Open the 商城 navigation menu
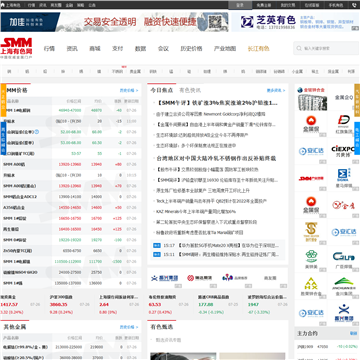360x360 pixels. (95, 48)
